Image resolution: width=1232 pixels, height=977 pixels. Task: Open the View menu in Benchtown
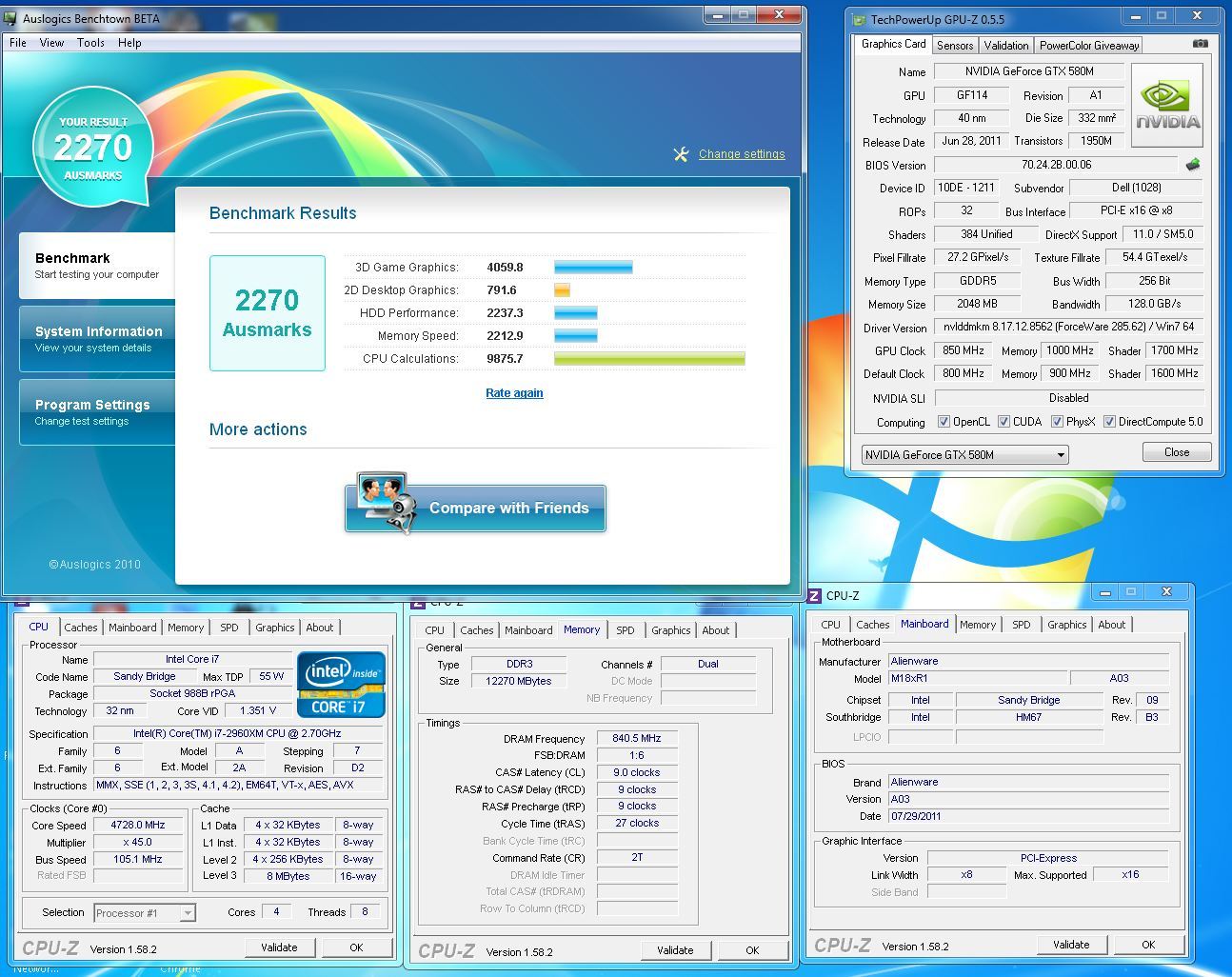tap(51, 43)
